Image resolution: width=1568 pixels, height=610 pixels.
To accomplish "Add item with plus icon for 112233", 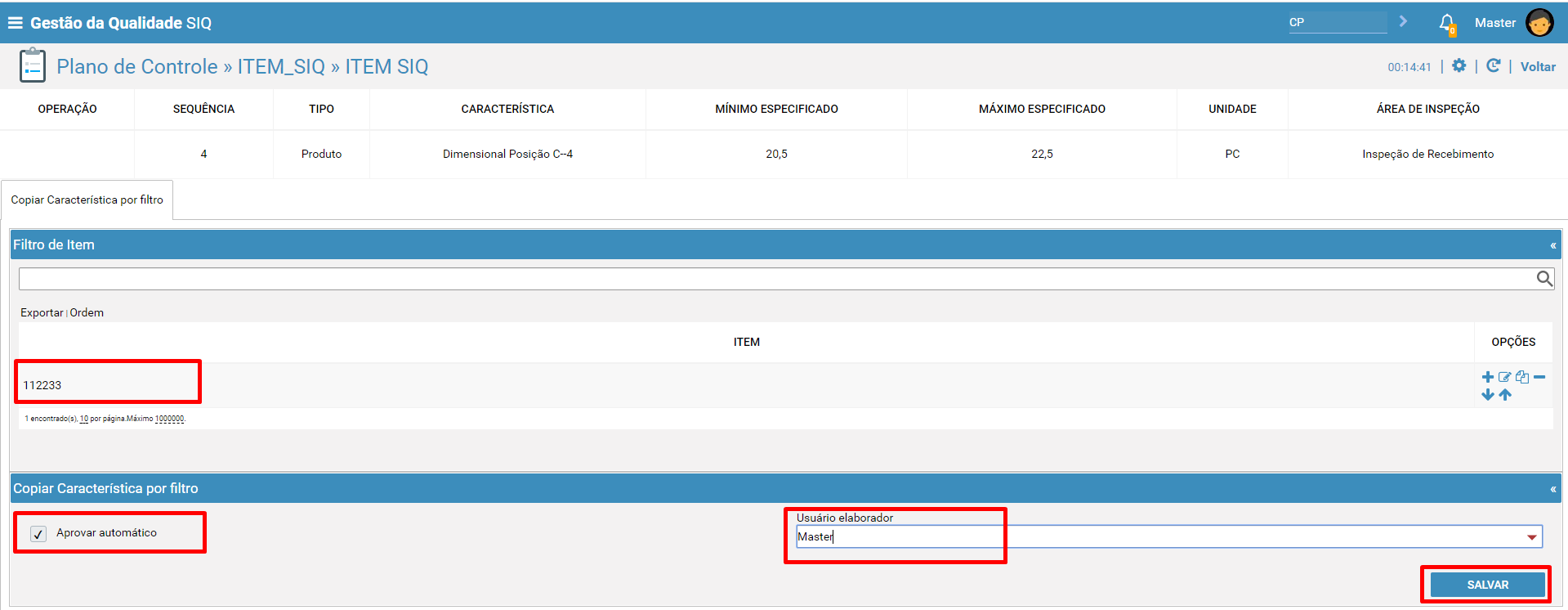I will pos(1487,377).
